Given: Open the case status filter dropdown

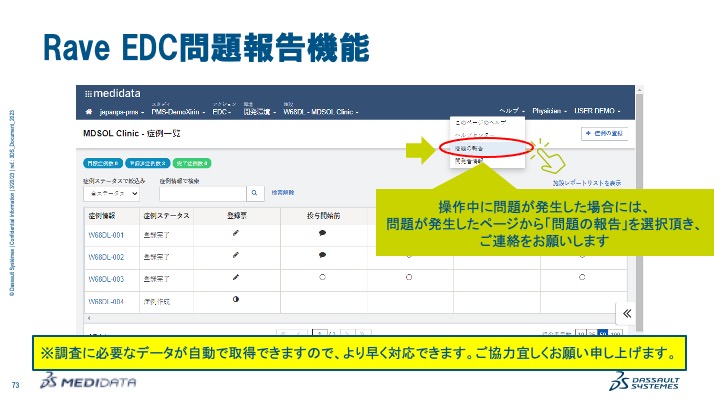Looking at the screenshot, I should 114,194.
